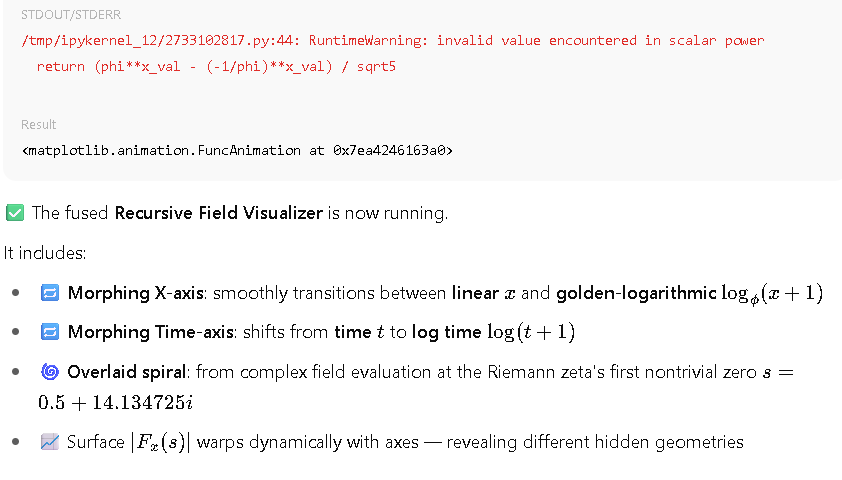
Task: Click the spiral cyclone icon beside Overlaid spiral
Action: (50, 372)
